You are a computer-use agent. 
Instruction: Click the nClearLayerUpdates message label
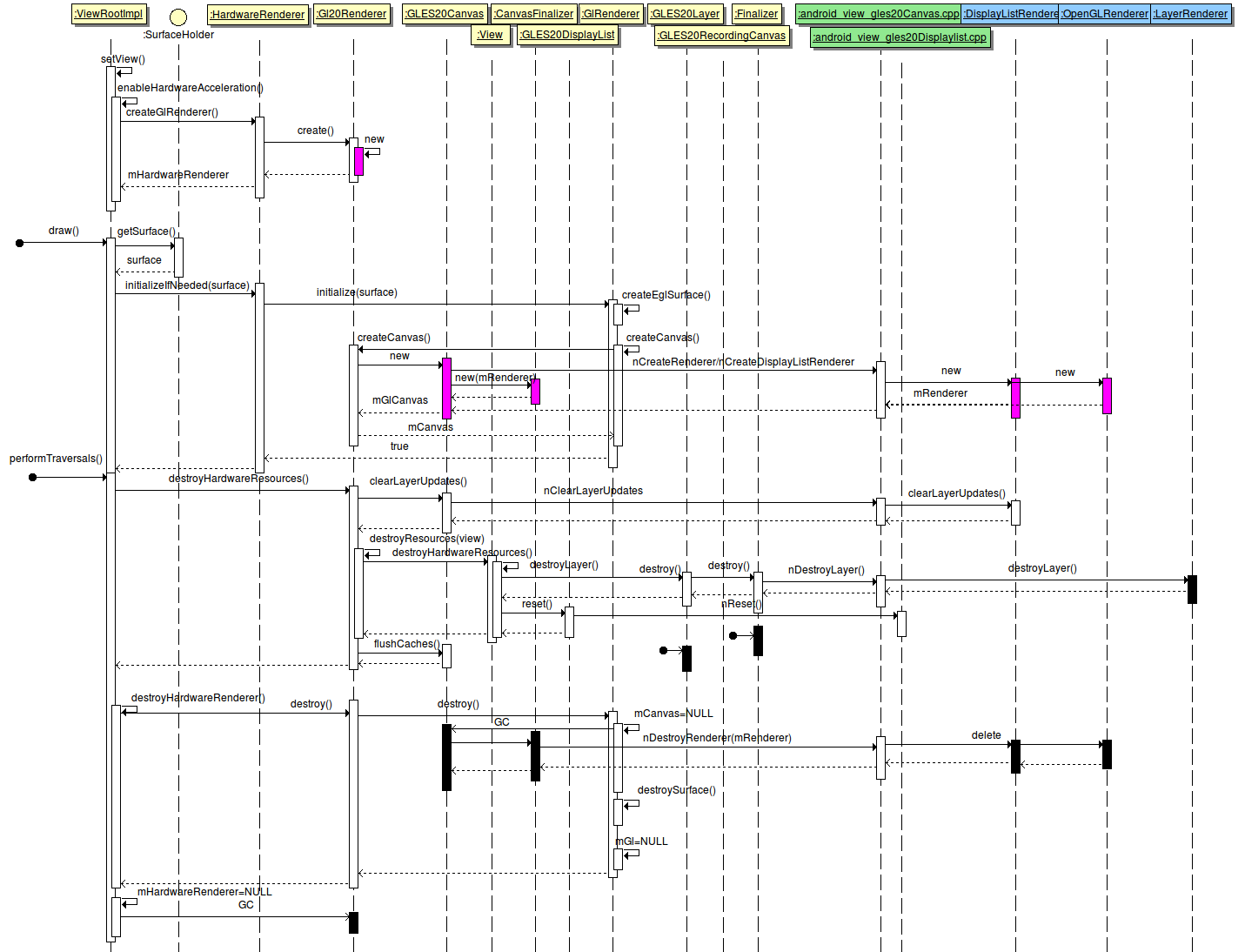point(593,491)
